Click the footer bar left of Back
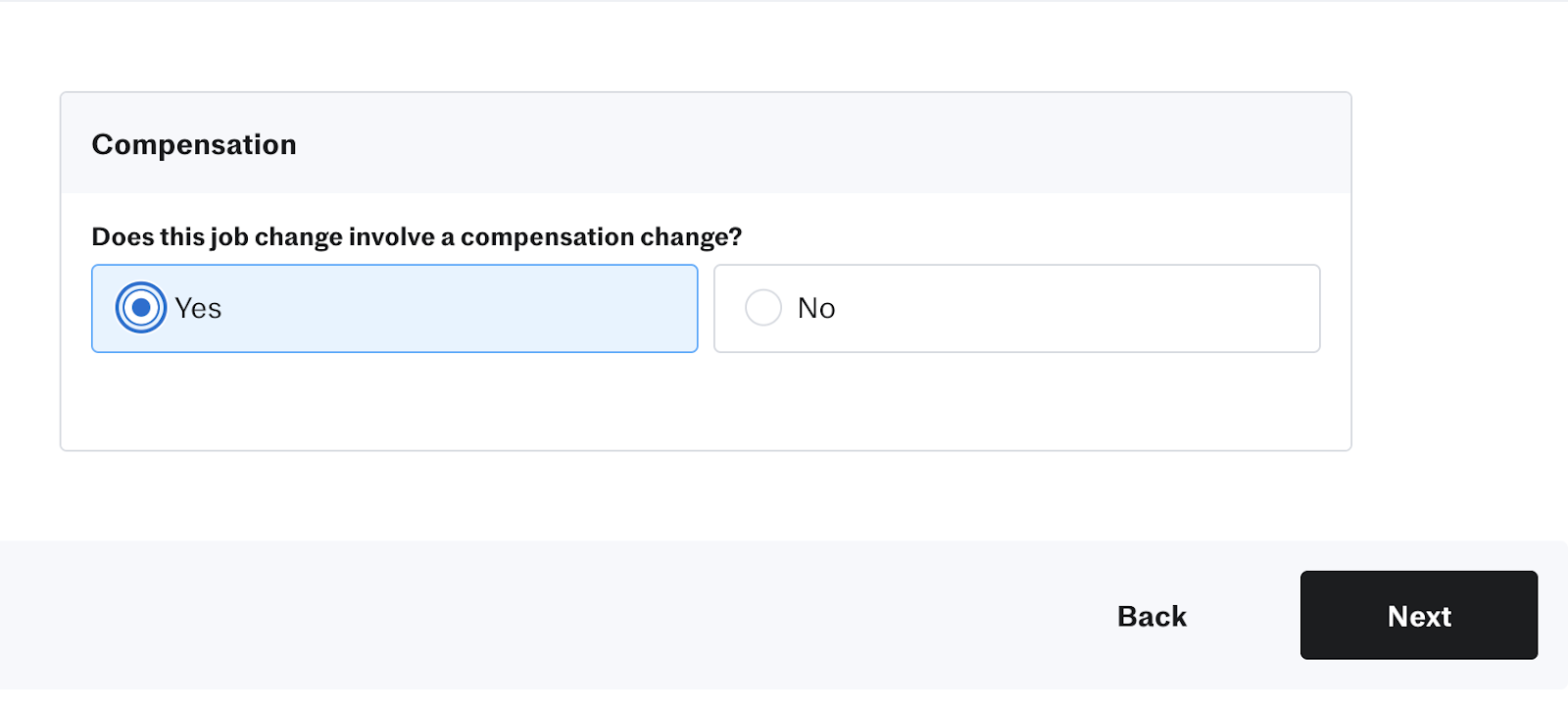This screenshot has height=710, width=1568. (539, 616)
